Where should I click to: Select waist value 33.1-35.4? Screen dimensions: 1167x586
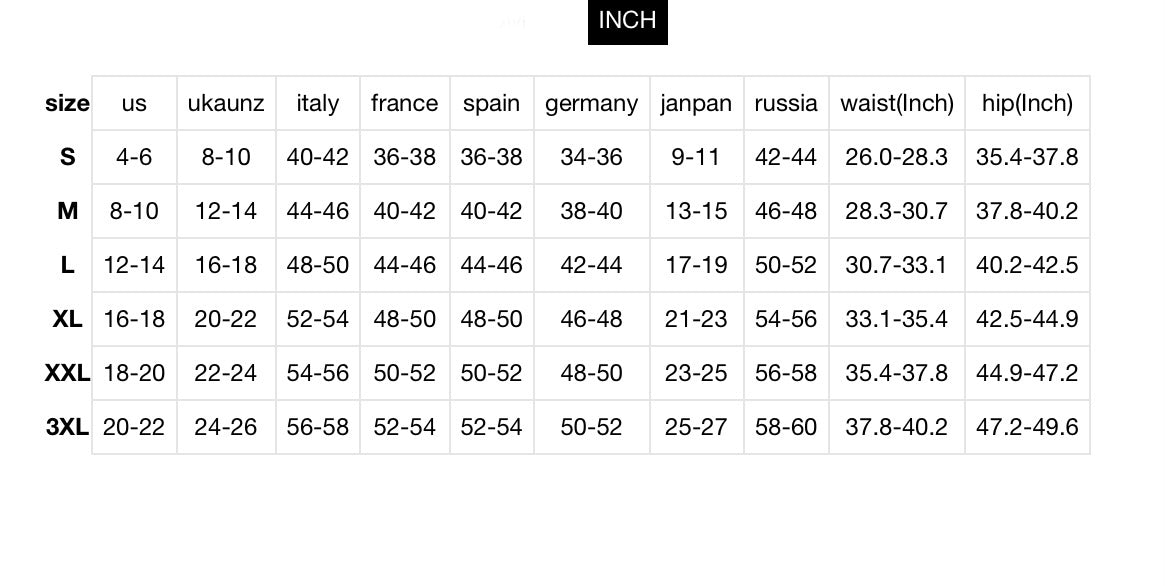897,319
